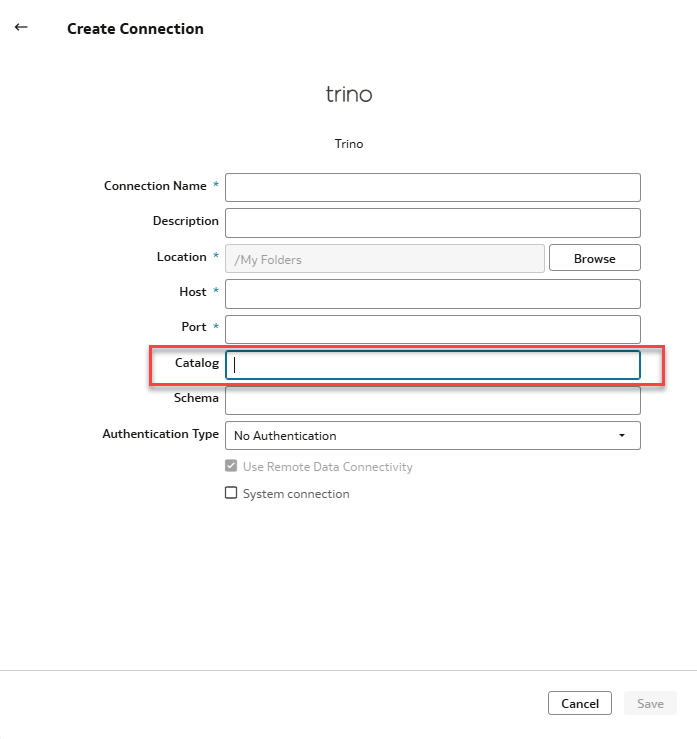Click the trino logo
The image size is (697, 739).
pyautogui.click(x=349, y=94)
